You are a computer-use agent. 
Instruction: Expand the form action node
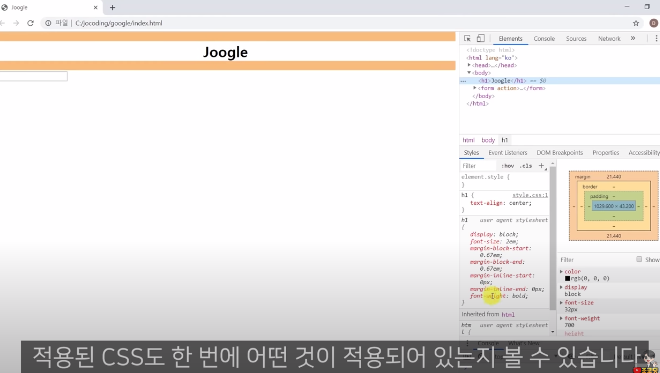pos(475,88)
